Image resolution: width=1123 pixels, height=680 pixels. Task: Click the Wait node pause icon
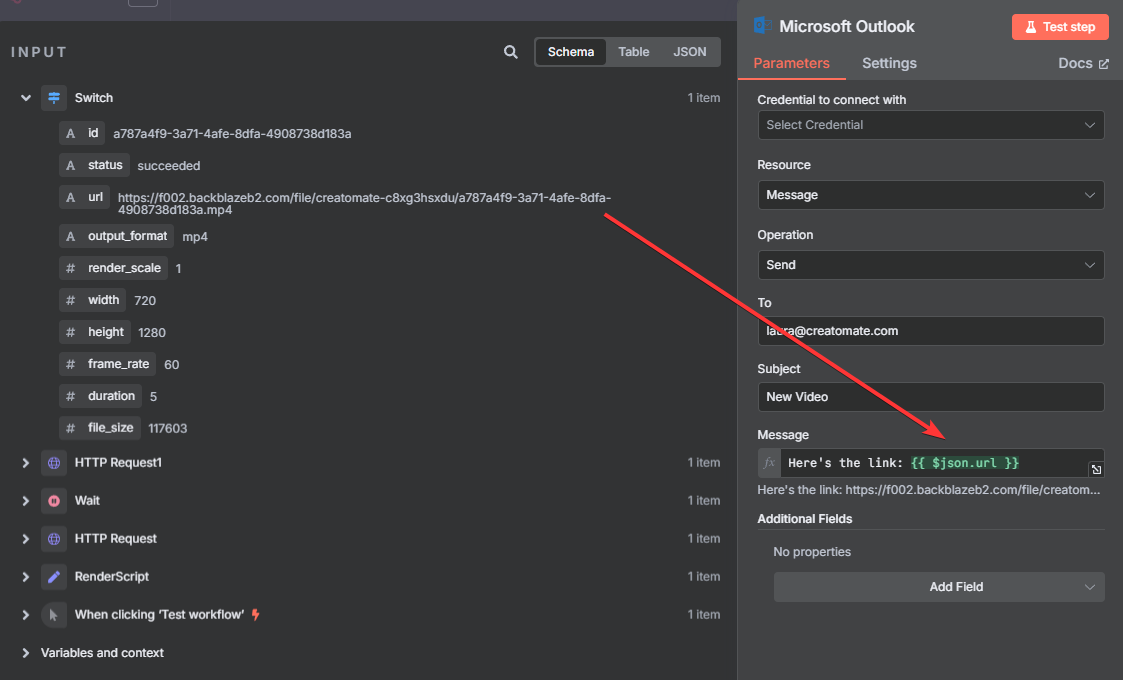54,501
